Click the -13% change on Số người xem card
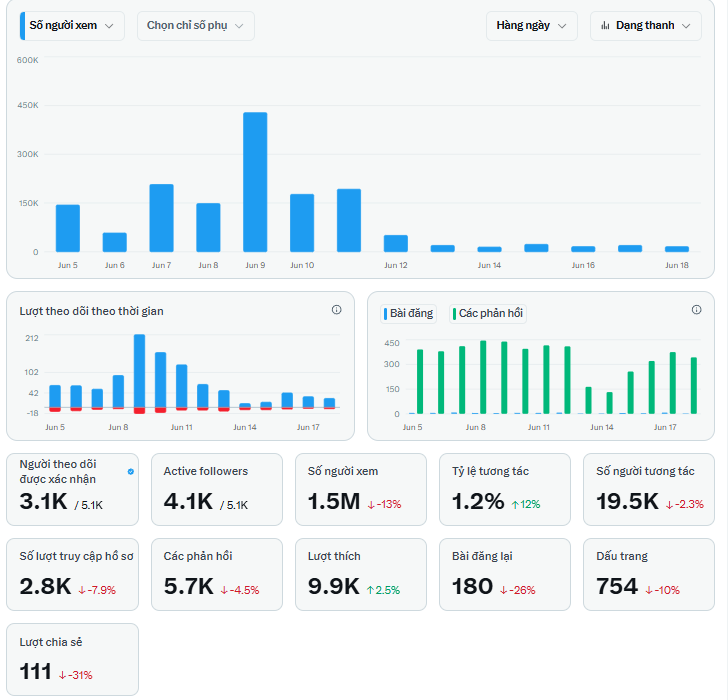This screenshot has width=728, height=700. pyautogui.click(x=384, y=504)
